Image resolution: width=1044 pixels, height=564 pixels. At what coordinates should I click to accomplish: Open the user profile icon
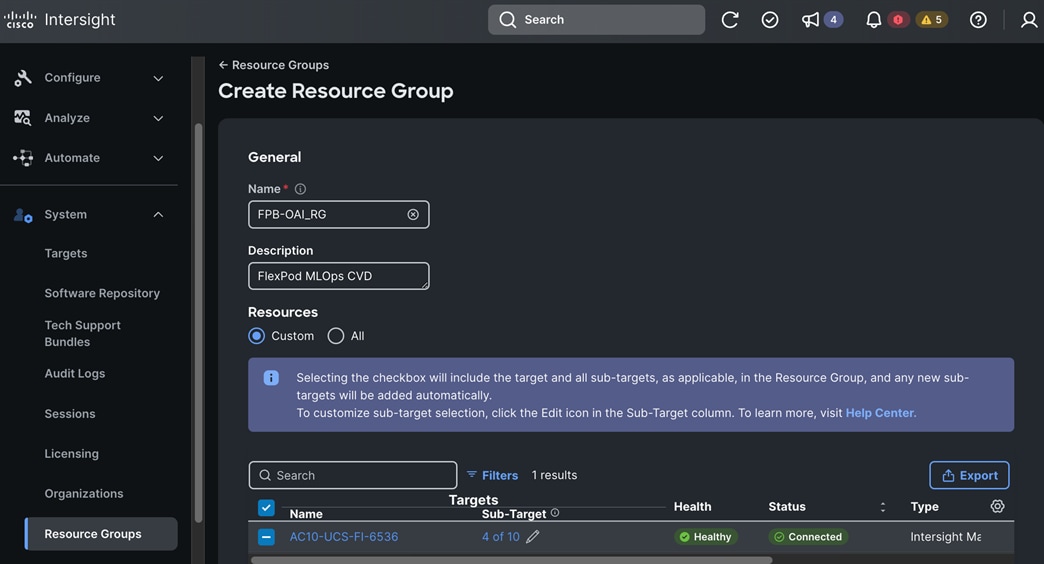point(1029,20)
